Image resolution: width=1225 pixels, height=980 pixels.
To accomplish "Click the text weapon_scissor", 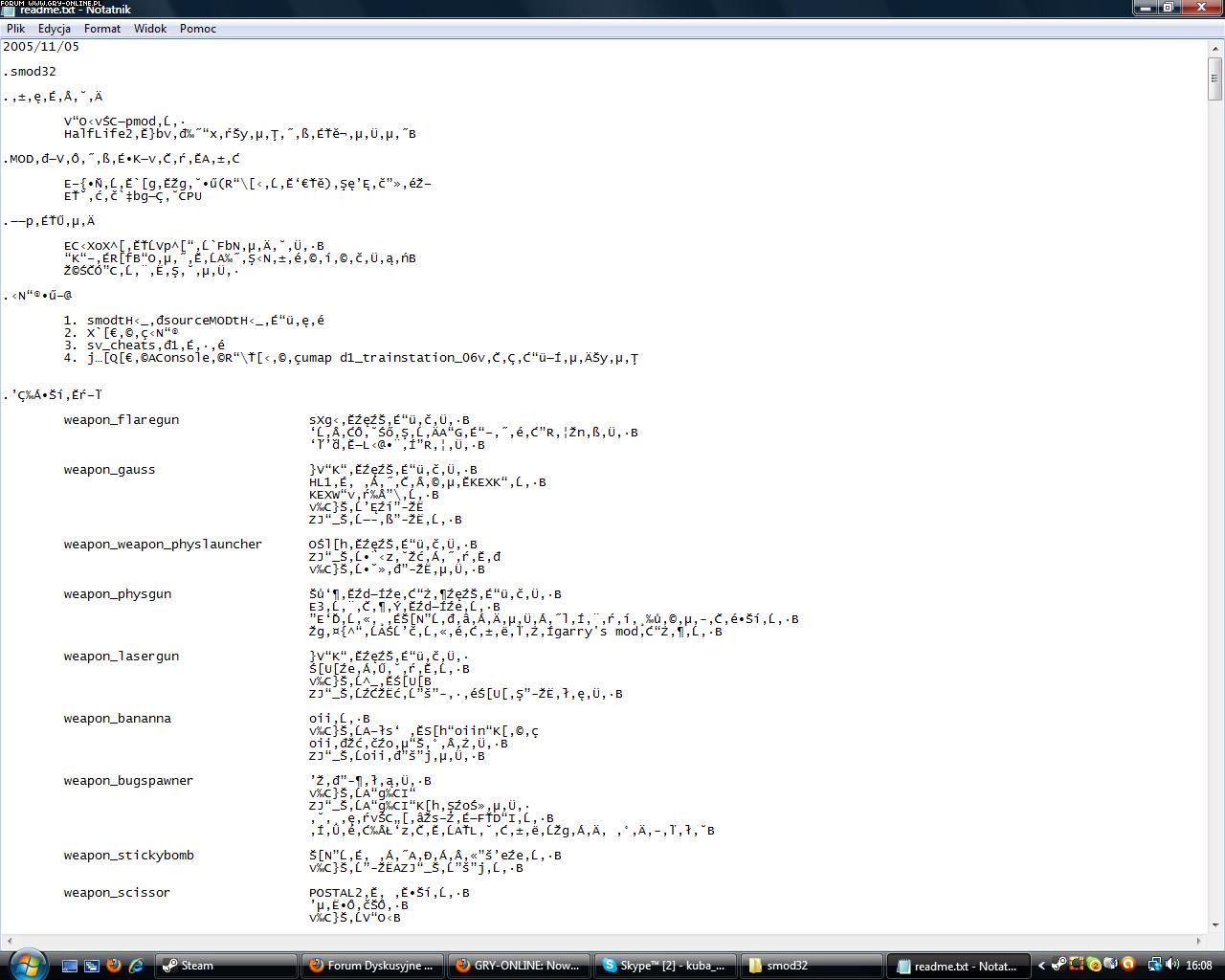I will tap(117, 893).
